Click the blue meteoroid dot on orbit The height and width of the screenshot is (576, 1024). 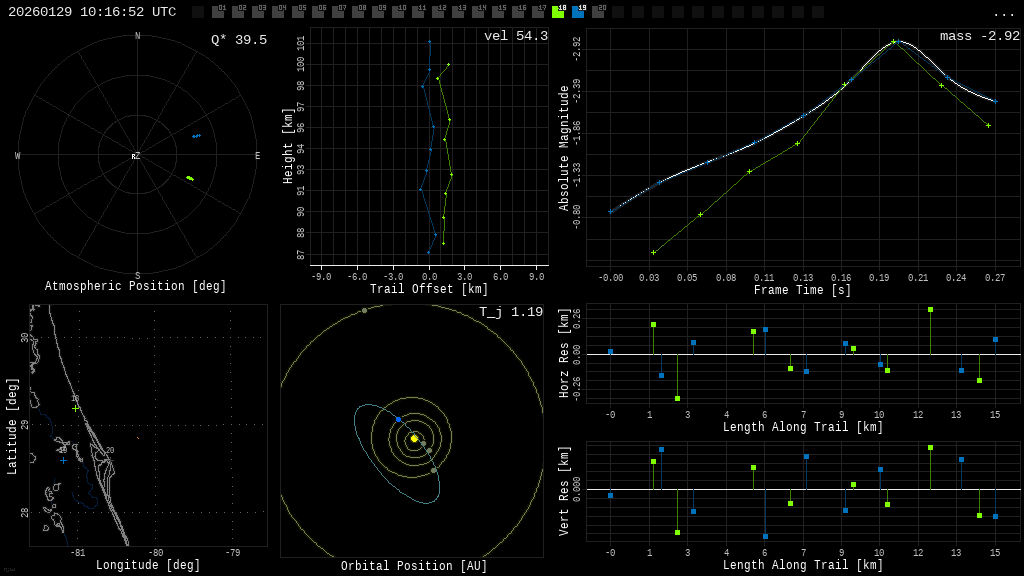coord(398,419)
